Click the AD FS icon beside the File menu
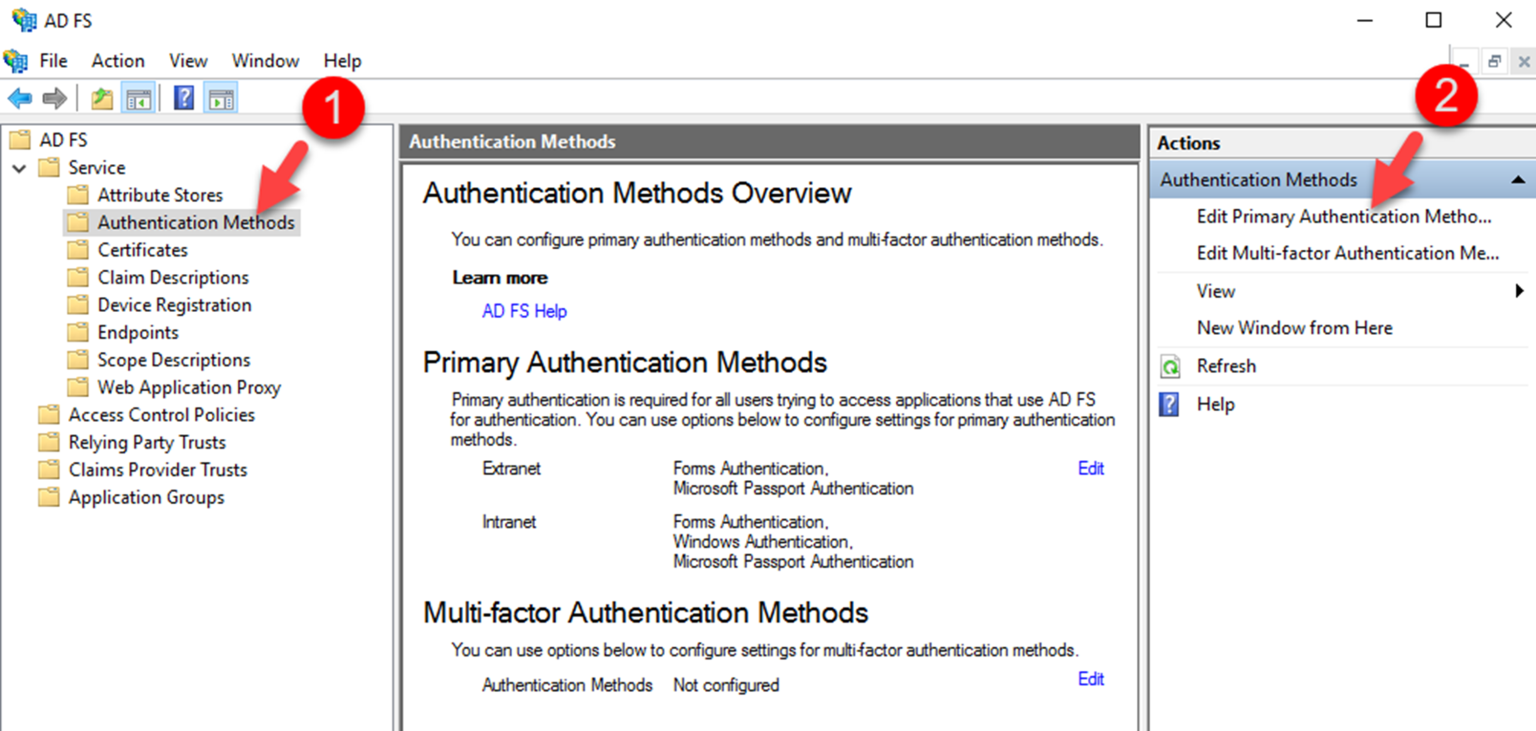Image resolution: width=1536 pixels, height=731 pixels. (x=16, y=60)
